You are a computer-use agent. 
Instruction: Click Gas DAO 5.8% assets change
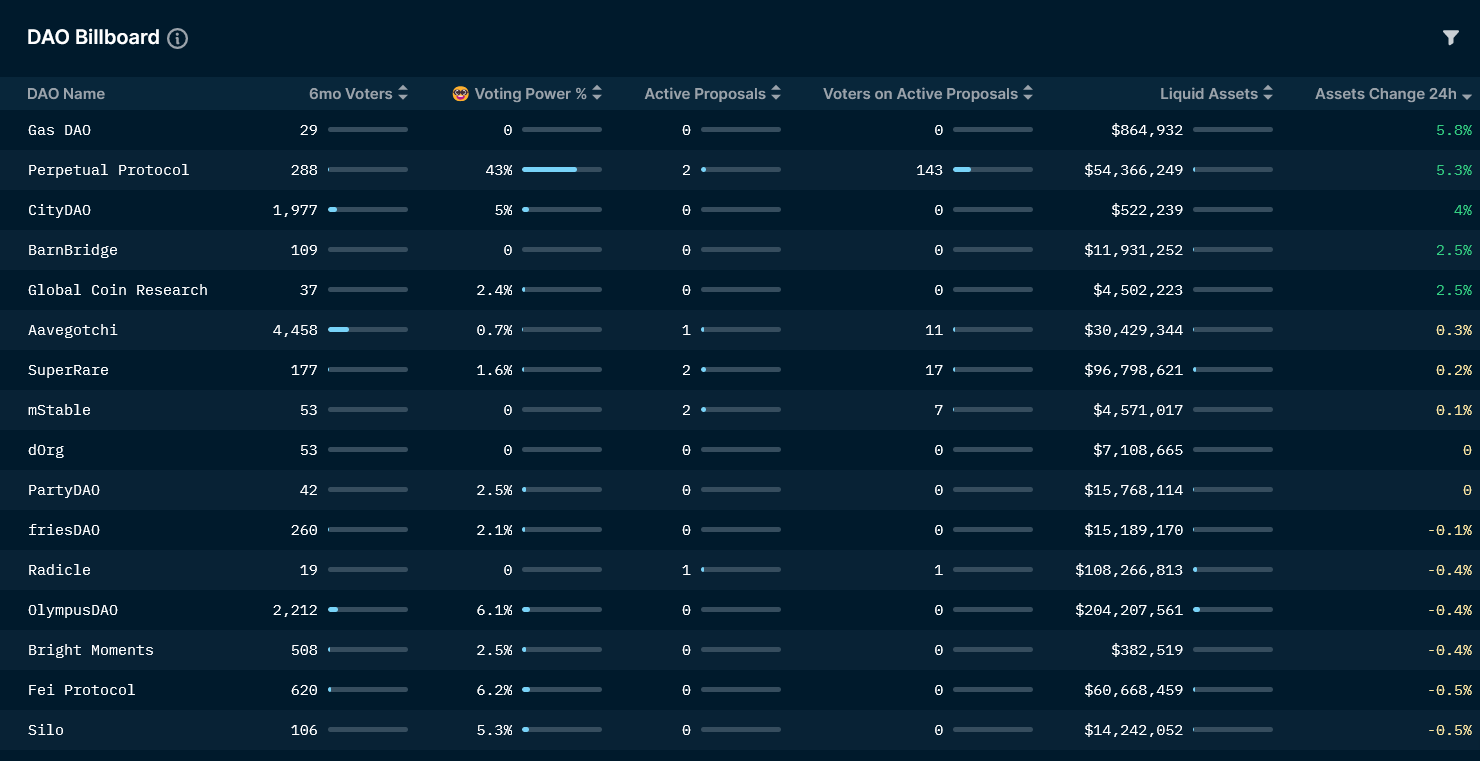click(x=1454, y=130)
